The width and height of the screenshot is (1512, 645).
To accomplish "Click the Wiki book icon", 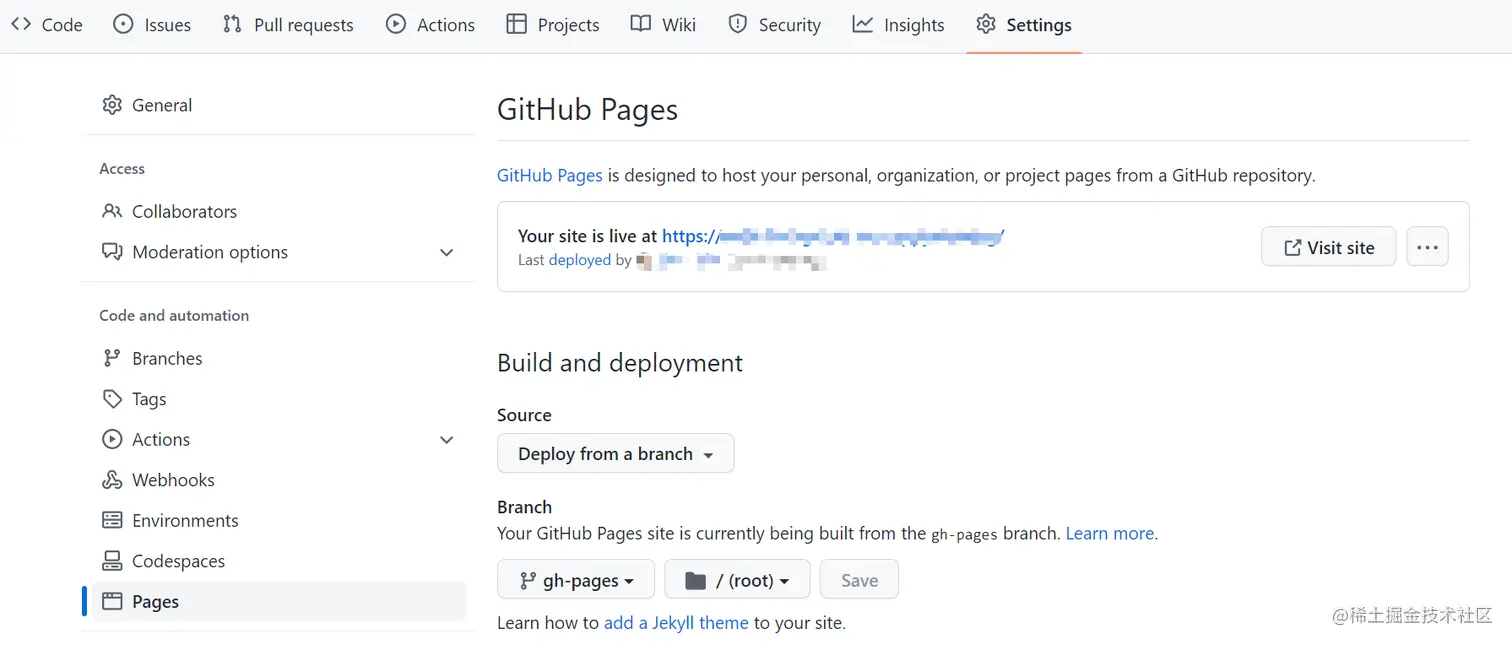I will coord(641,24).
